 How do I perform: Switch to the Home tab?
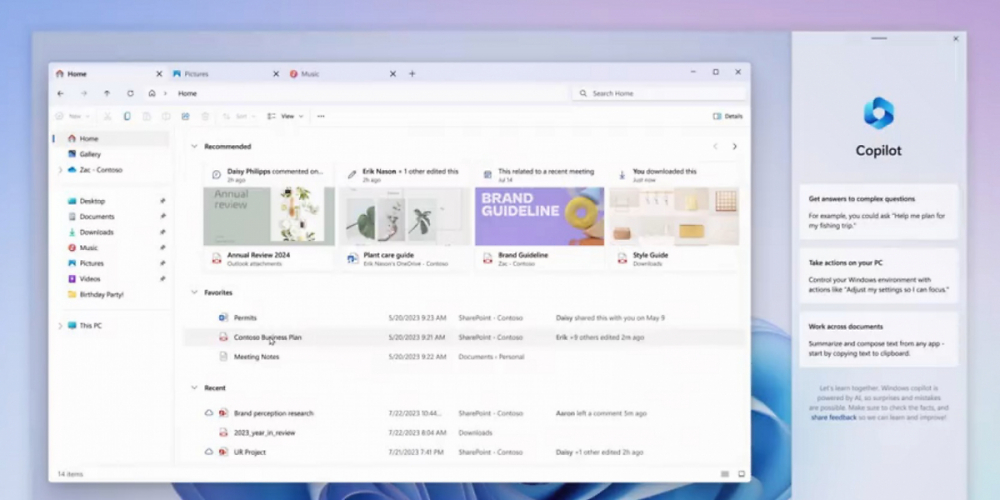pos(108,74)
